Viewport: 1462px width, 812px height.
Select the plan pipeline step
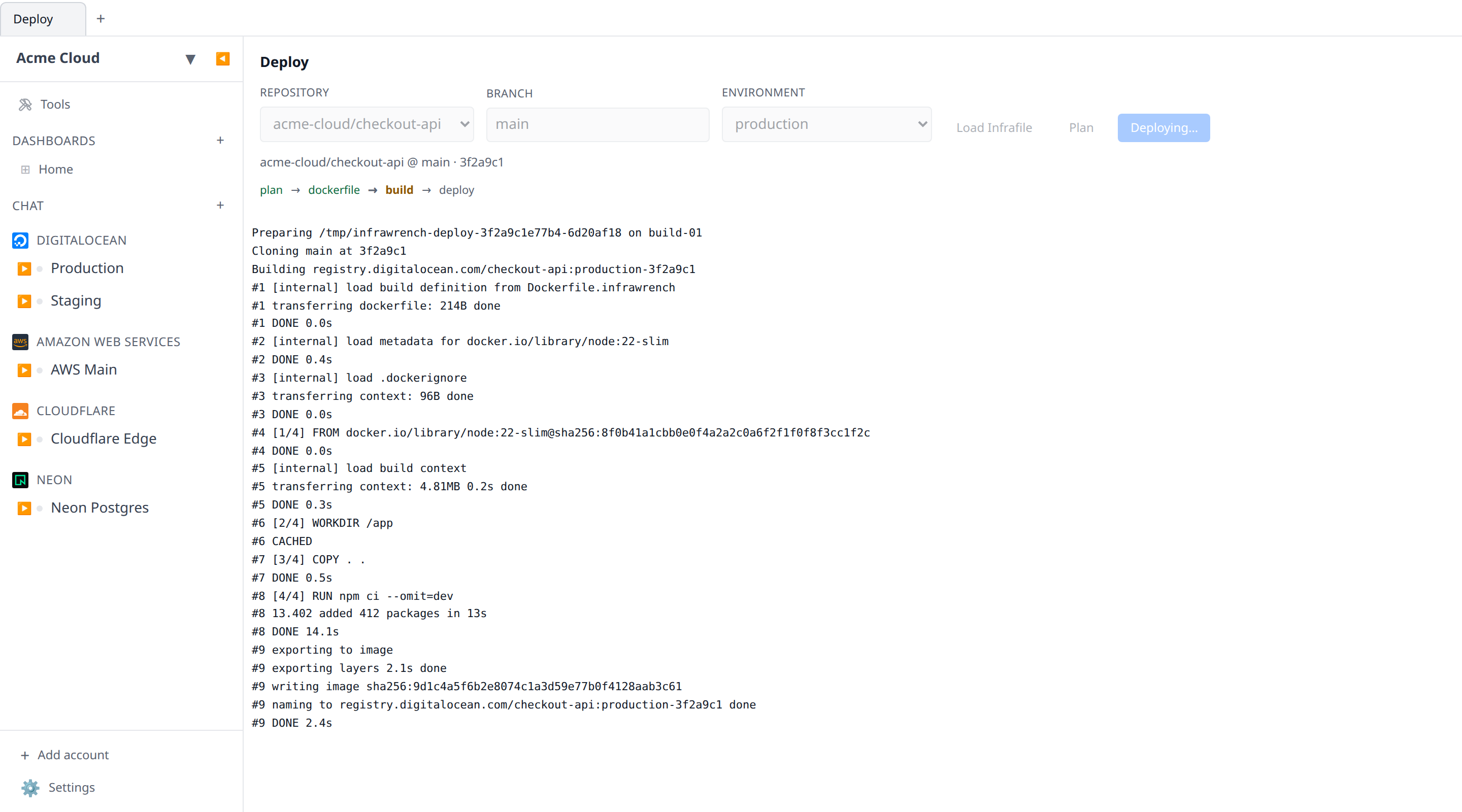[x=271, y=190]
